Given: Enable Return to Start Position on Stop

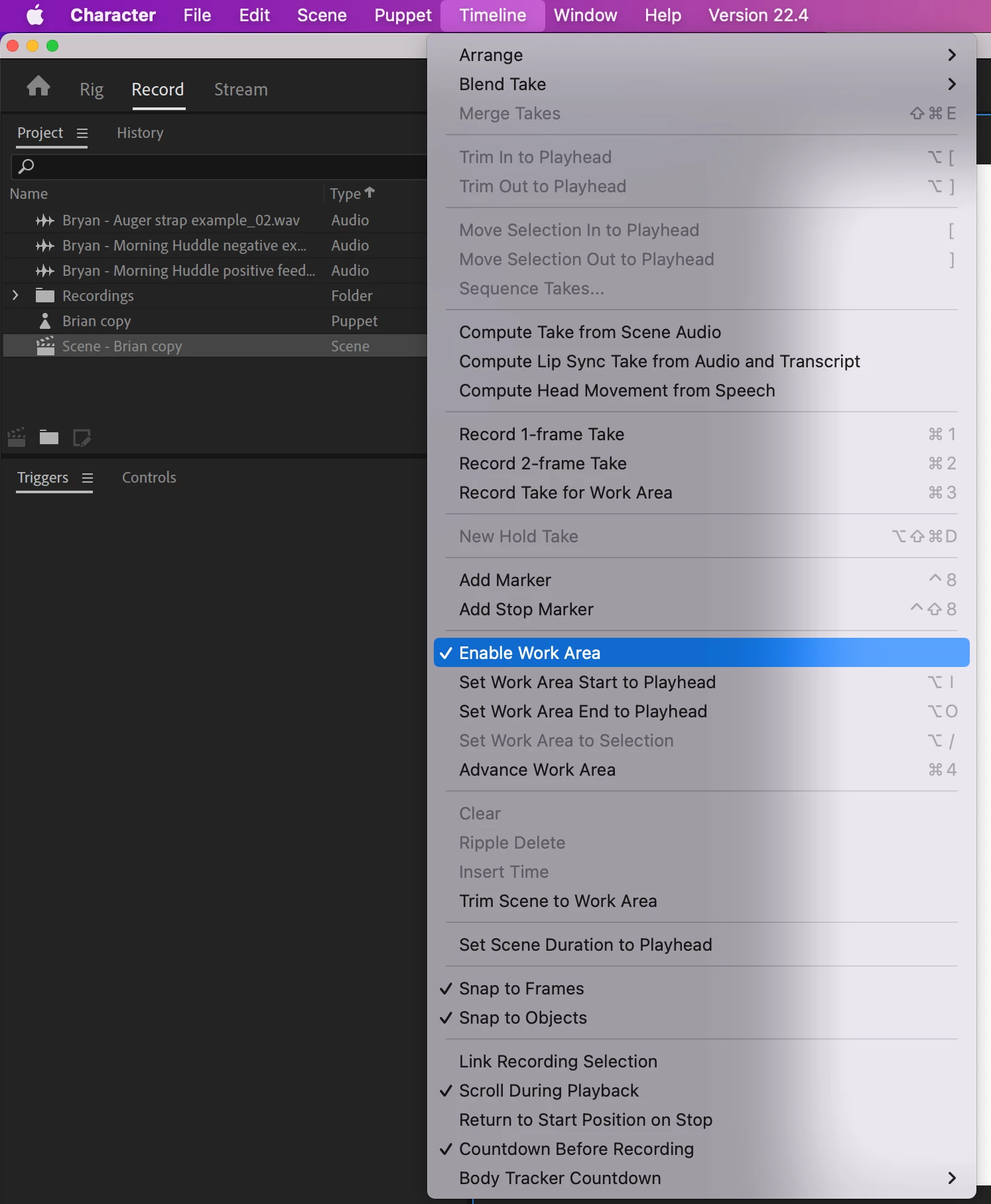Looking at the screenshot, I should (x=701, y=1119).
